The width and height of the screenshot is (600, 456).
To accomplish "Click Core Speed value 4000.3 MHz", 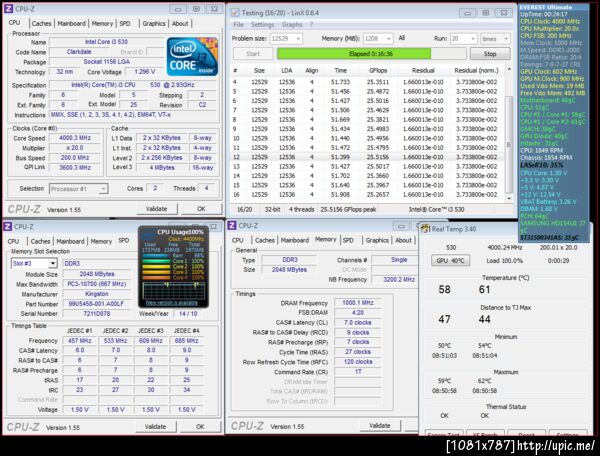I will coord(75,138).
